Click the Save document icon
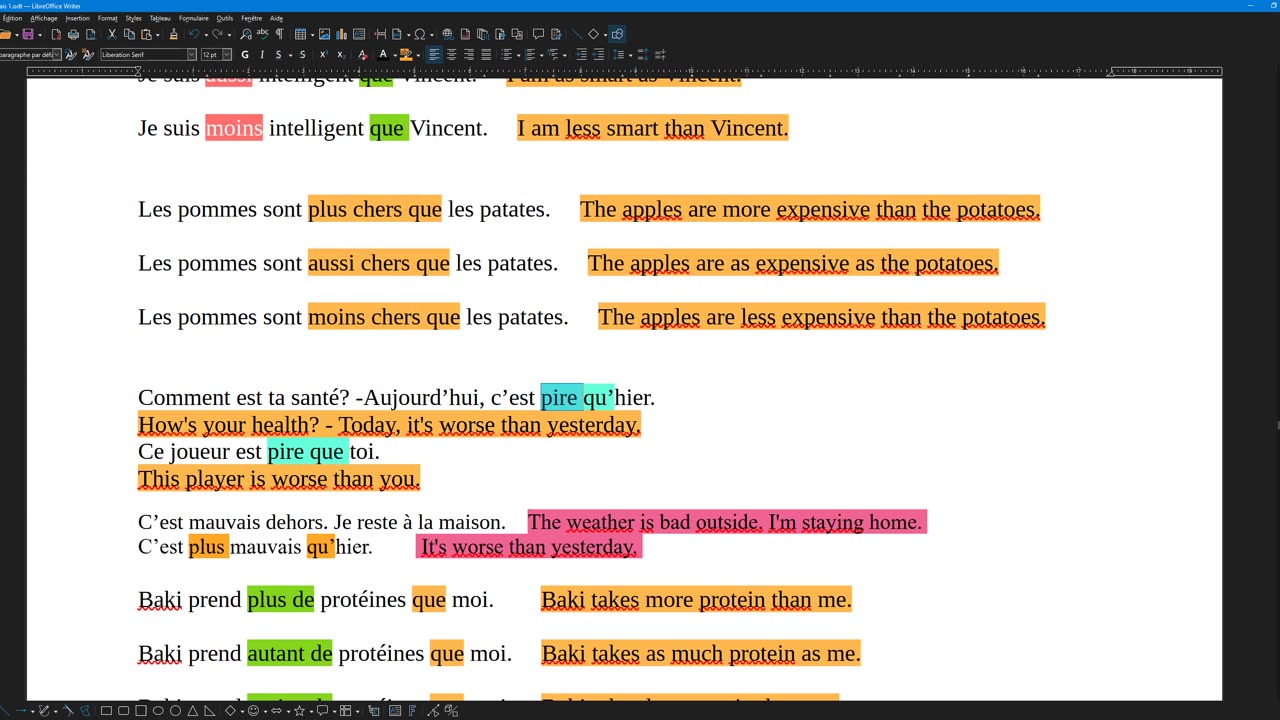Image resolution: width=1280 pixels, height=720 pixels. [x=28, y=34]
